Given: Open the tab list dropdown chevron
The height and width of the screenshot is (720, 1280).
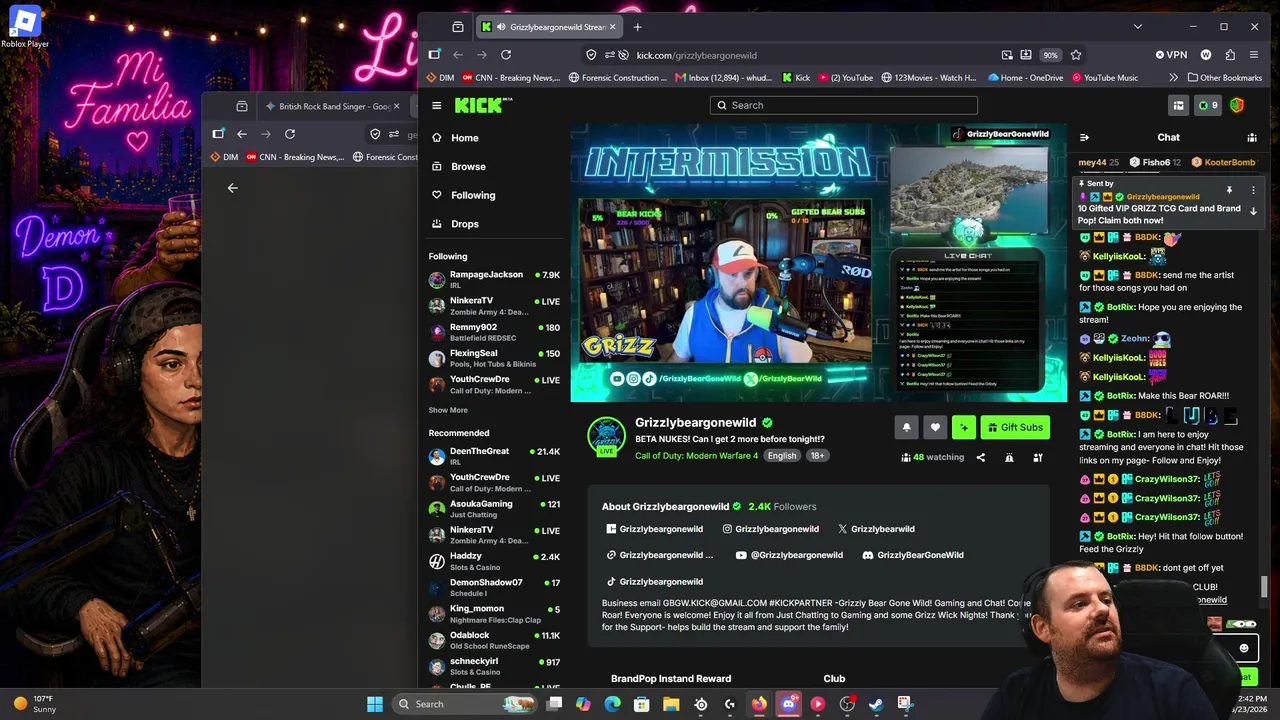Looking at the screenshot, I should tap(1137, 27).
